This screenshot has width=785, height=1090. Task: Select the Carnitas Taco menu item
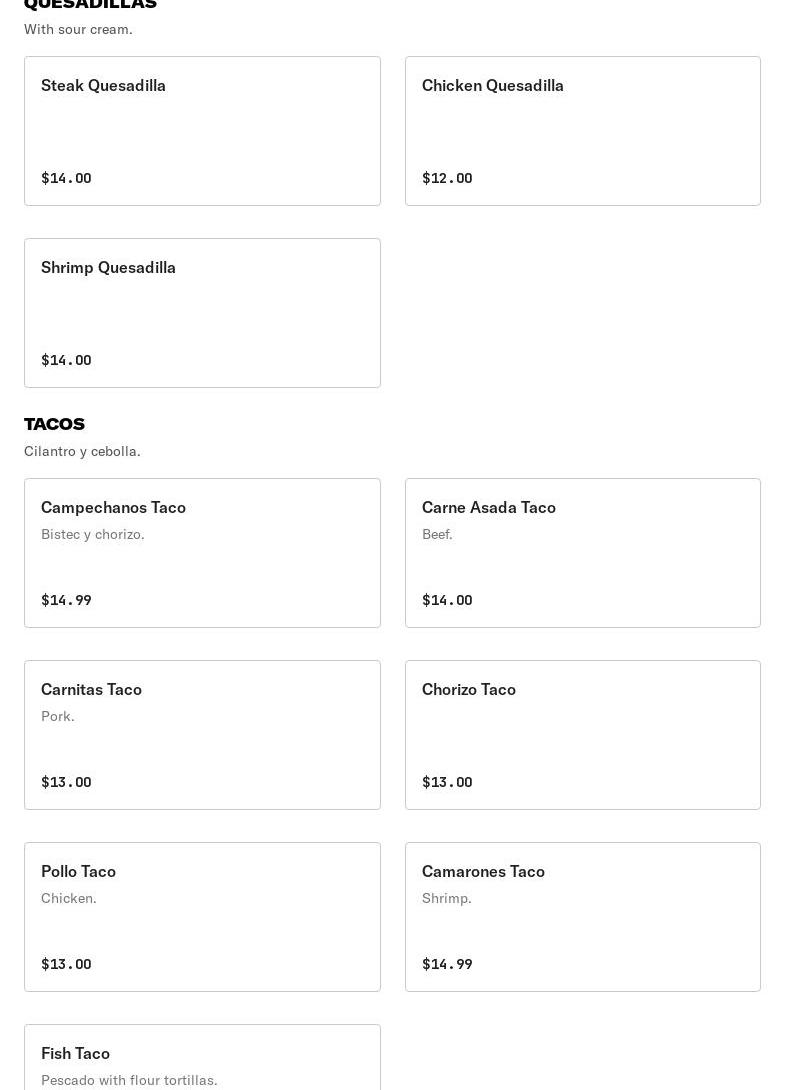202,735
